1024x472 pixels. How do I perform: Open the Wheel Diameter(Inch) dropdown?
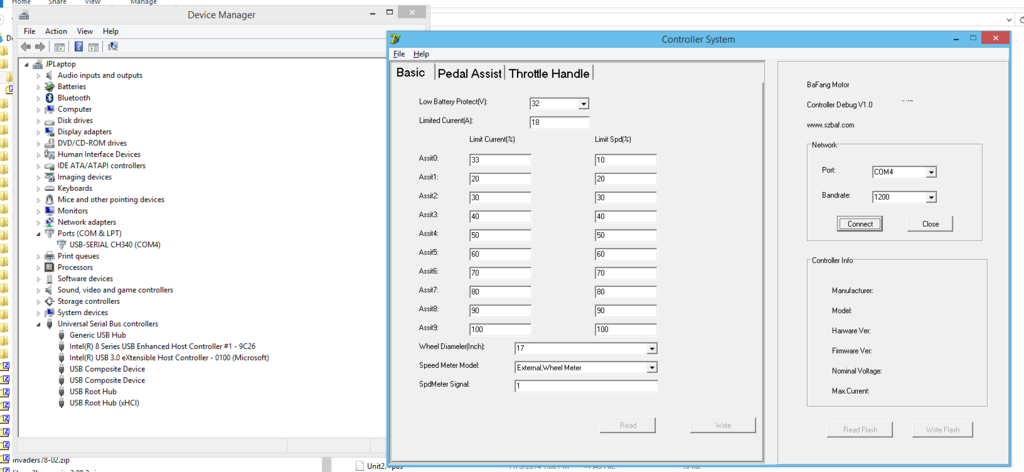point(652,349)
